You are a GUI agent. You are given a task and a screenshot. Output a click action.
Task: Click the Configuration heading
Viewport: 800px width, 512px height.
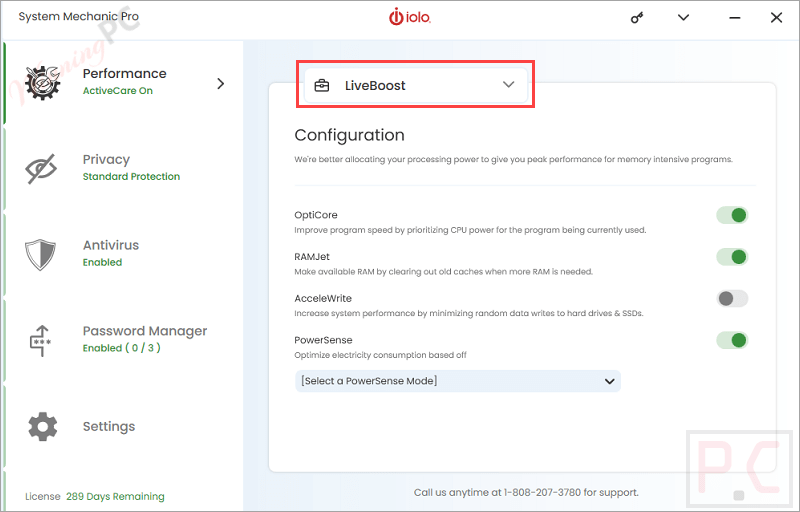tap(349, 135)
